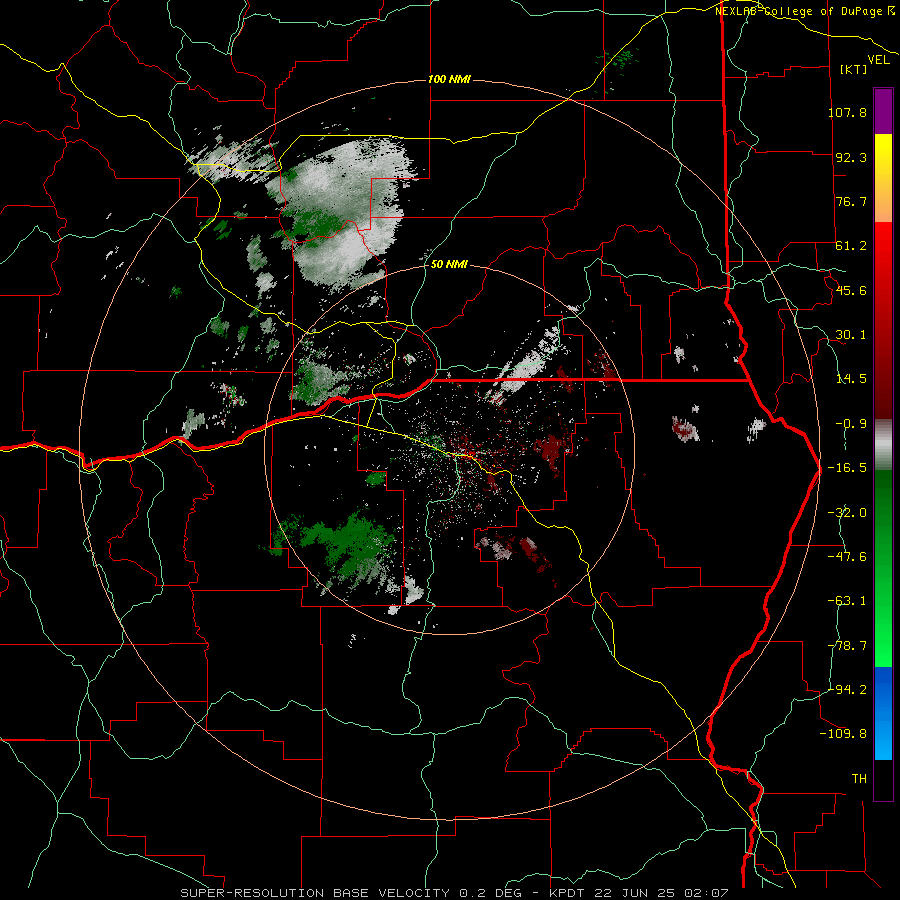
Task: Click the -63.1 velocity scale value
Action: (847, 601)
